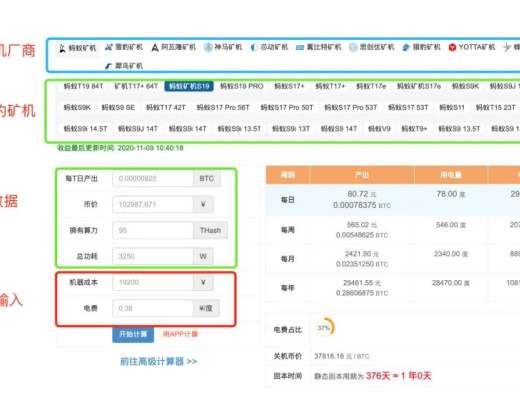The image size is (520, 400).
Task: Click the 每周 row label
Action: tap(288, 230)
